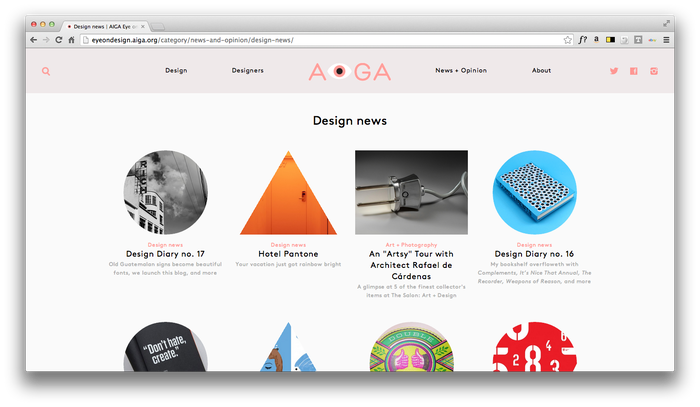The width and height of the screenshot is (700, 407).
Task: Click the electric plug article thumbnail
Action: pyautogui.click(x=412, y=192)
